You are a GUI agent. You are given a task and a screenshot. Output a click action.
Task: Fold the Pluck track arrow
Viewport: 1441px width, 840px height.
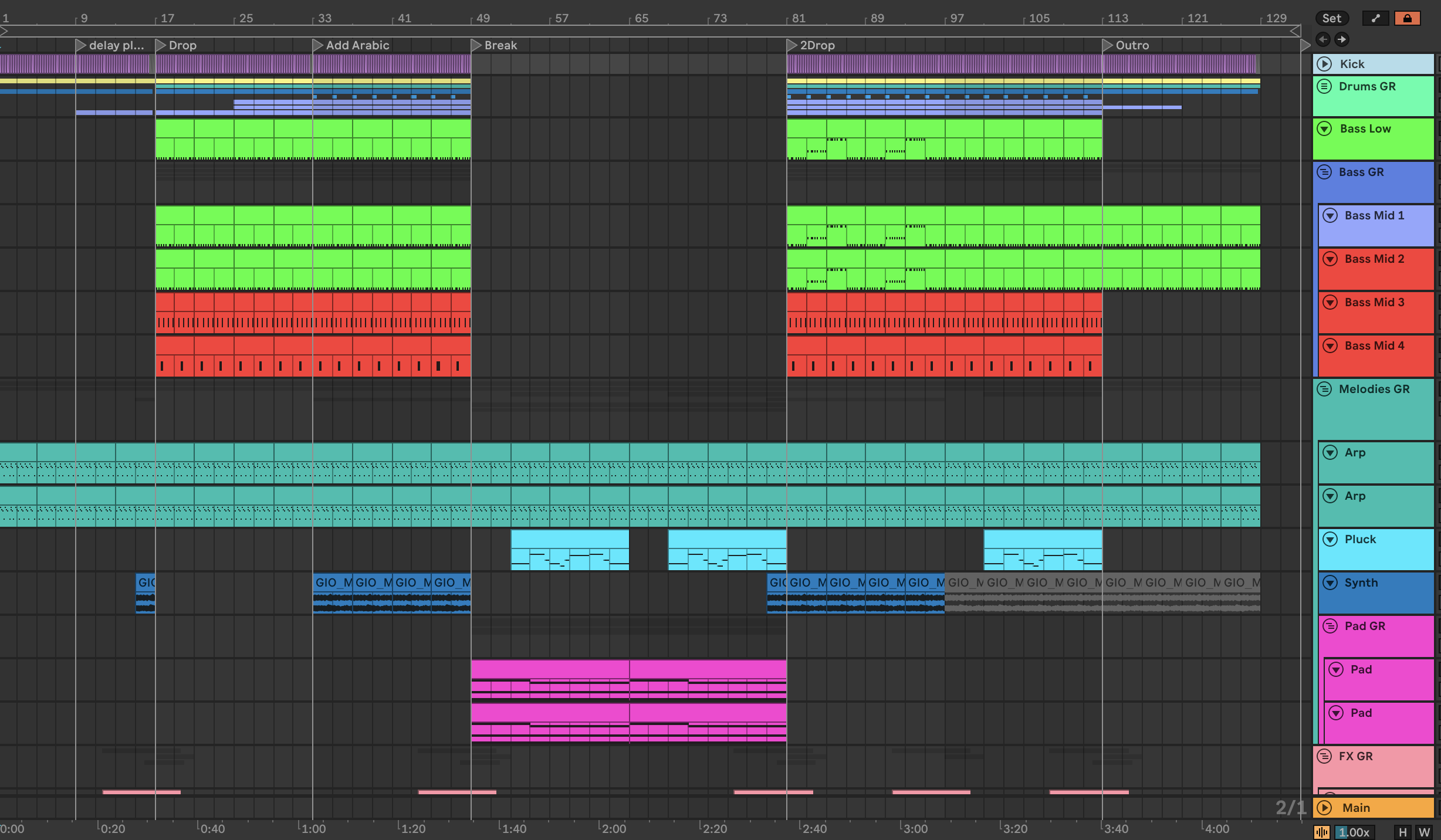[x=1330, y=539]
